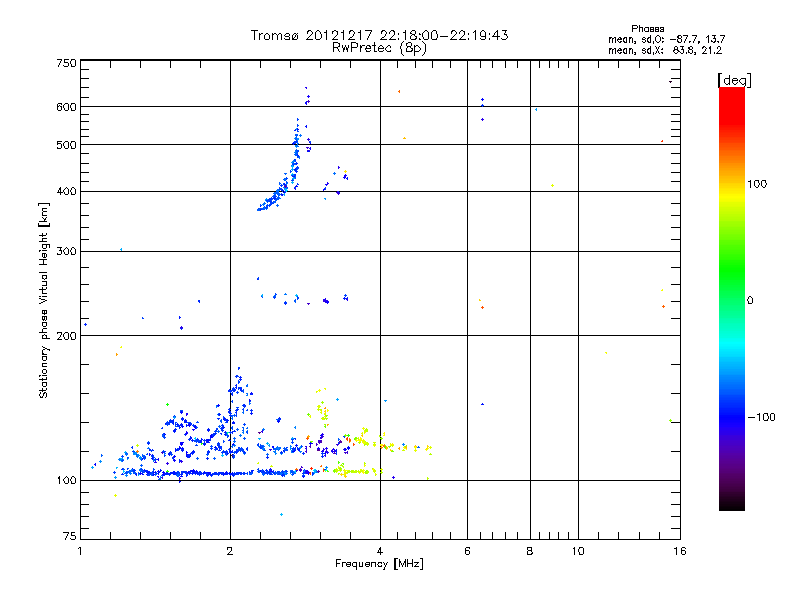
Task: Click the y-axis label '400'
Action: click(66, 192)
